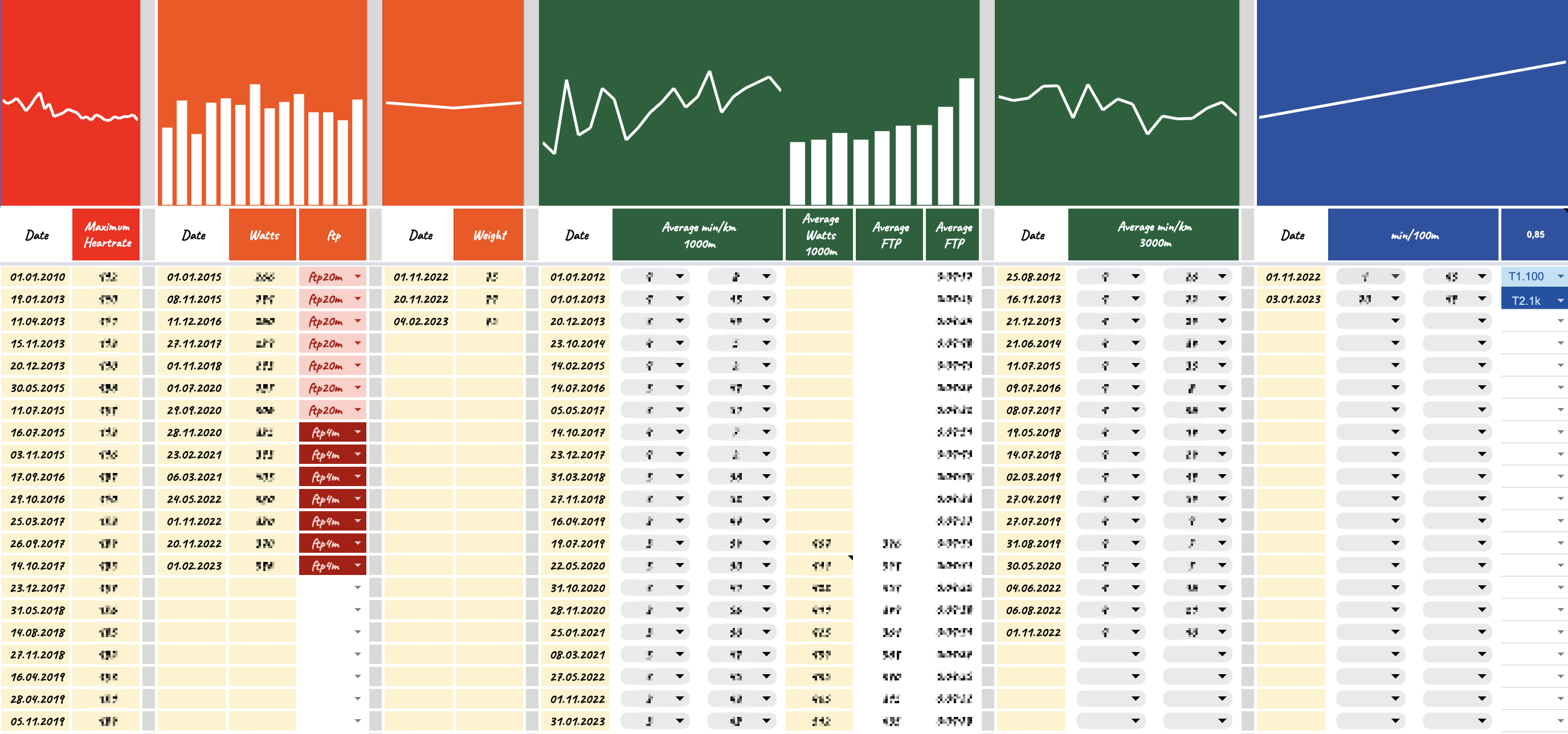1568x734 pixels.
Task: Click empty date cell below 03.01.2023
Action: click(x=1292, y=321)
